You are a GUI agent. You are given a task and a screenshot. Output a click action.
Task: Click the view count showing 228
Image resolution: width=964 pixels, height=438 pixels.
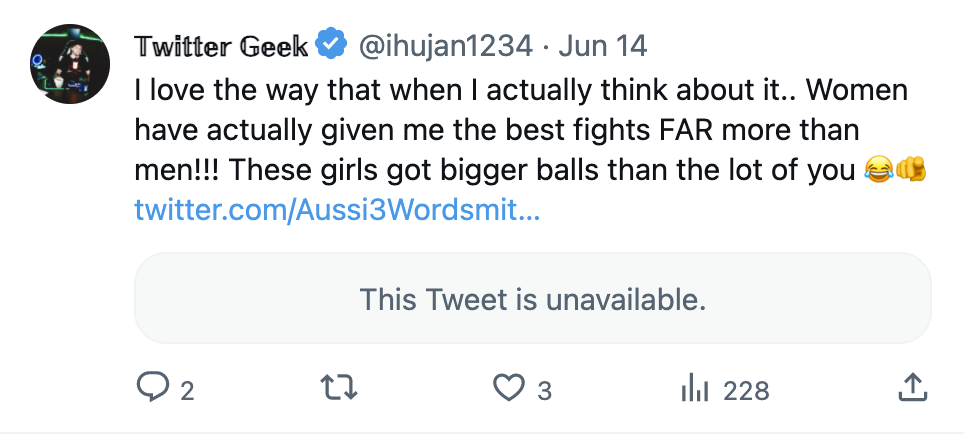(746, 390)
